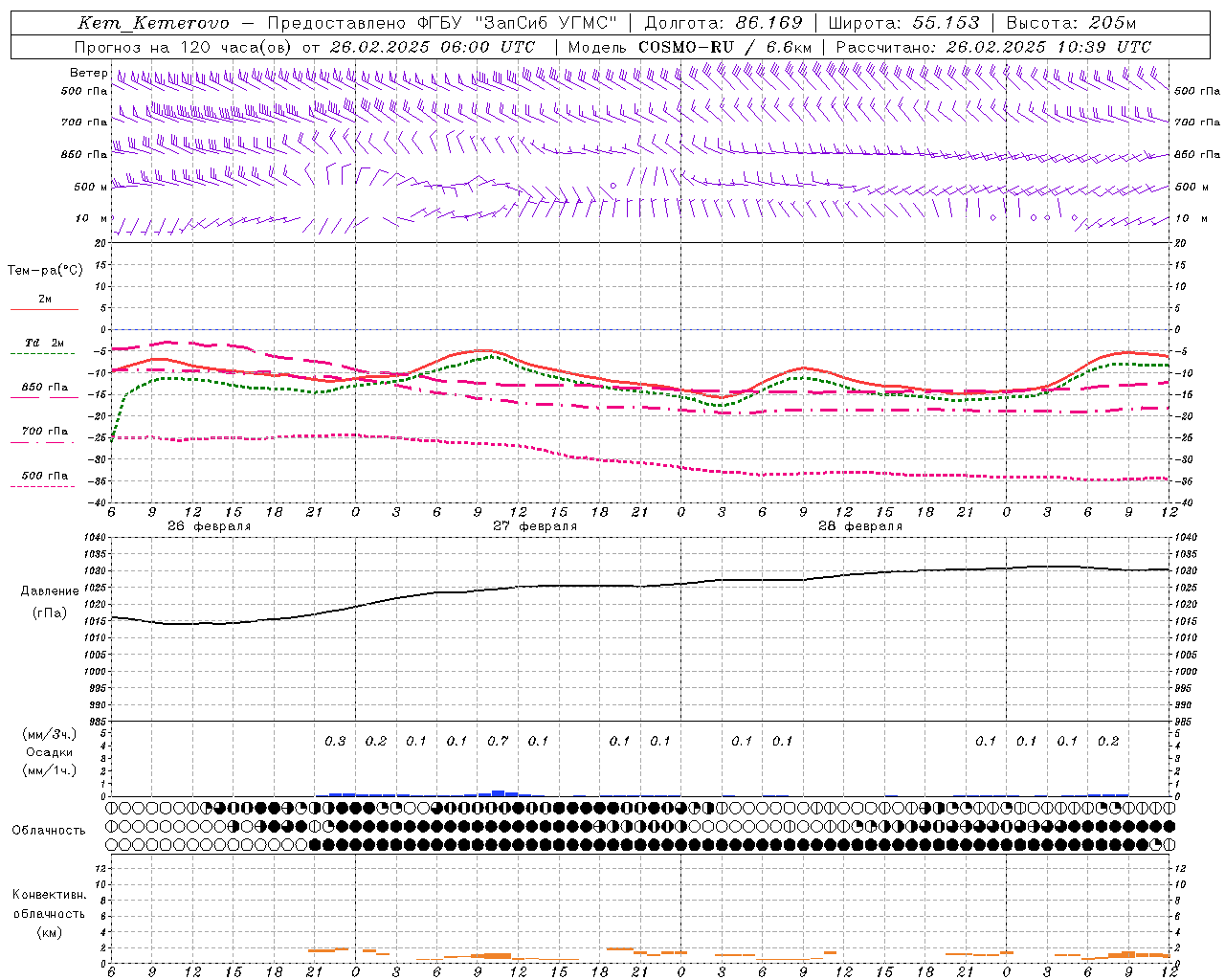The image size is (1225, 980).
Task: Click the Широта: 55.153 value
Action: [904, 23]
